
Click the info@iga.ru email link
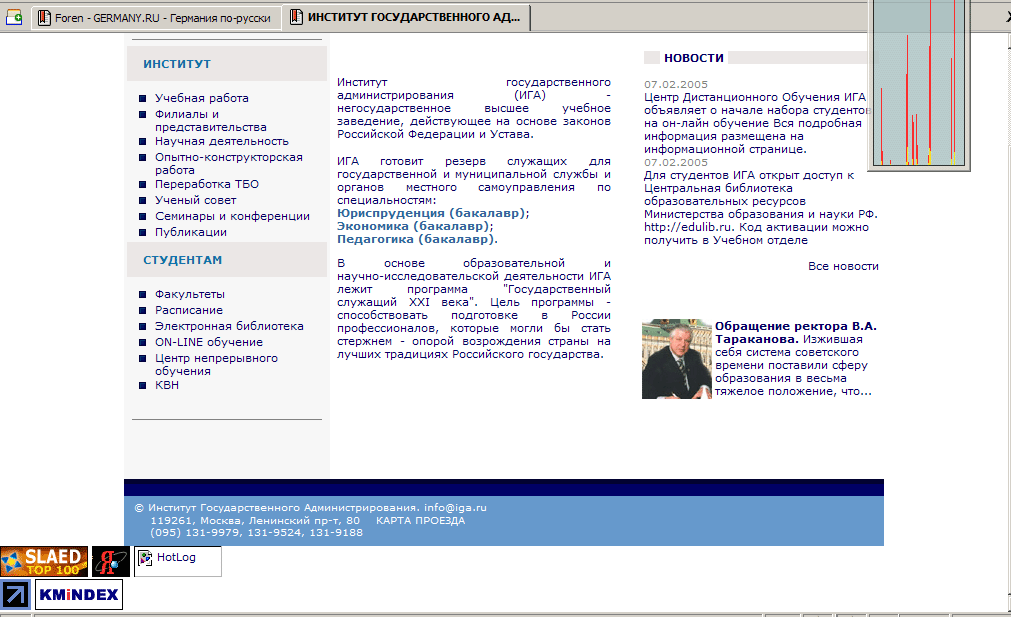455,508
